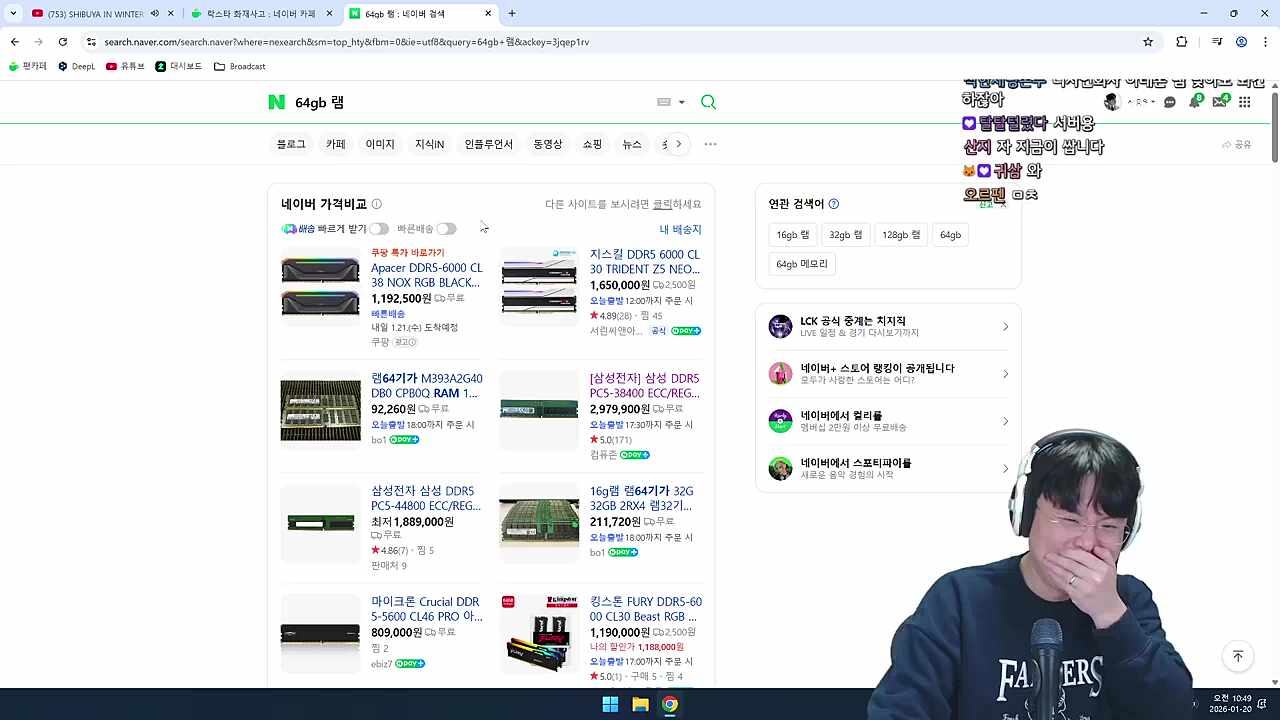This screenshot has height=720, width=1280.
Task: Open the Chrome profile avatar
Action: coord(1241,42)
